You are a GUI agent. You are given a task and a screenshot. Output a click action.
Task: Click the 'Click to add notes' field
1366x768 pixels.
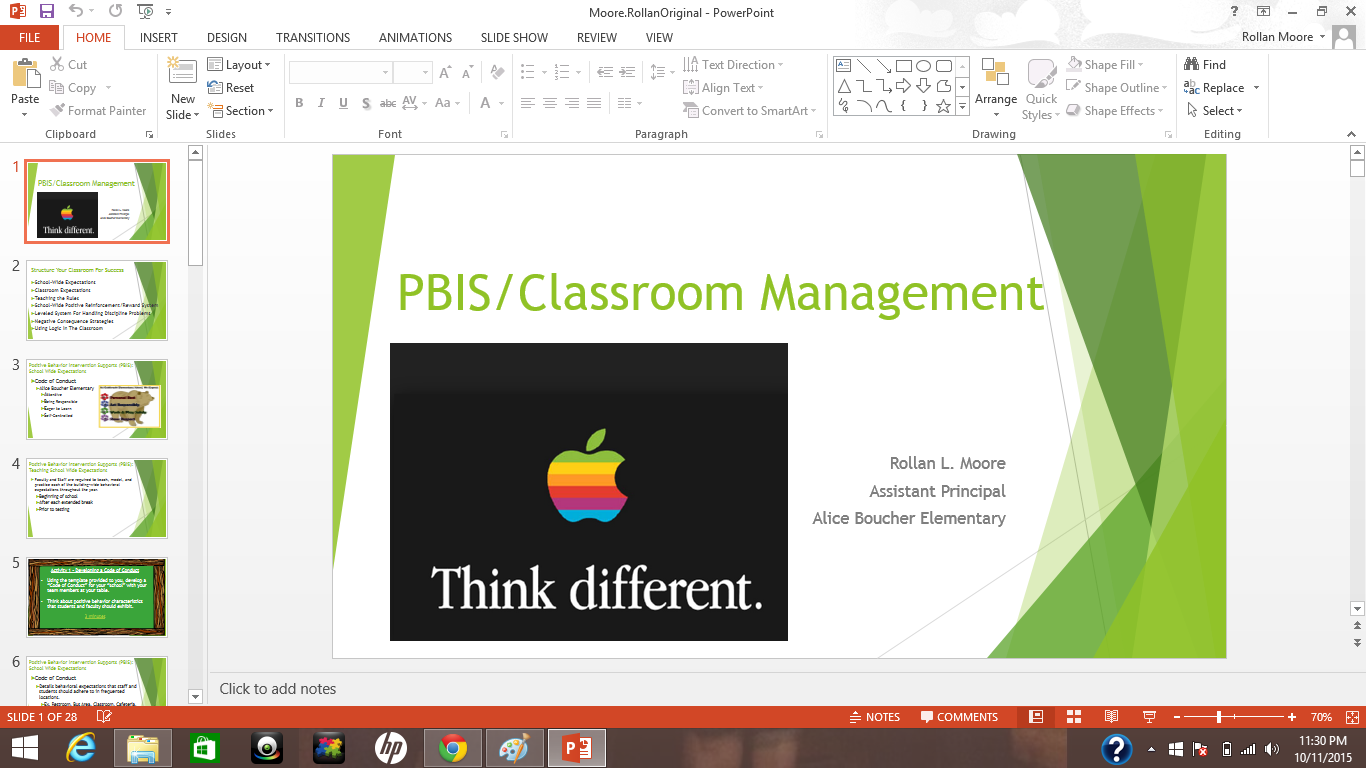(278, 689)
